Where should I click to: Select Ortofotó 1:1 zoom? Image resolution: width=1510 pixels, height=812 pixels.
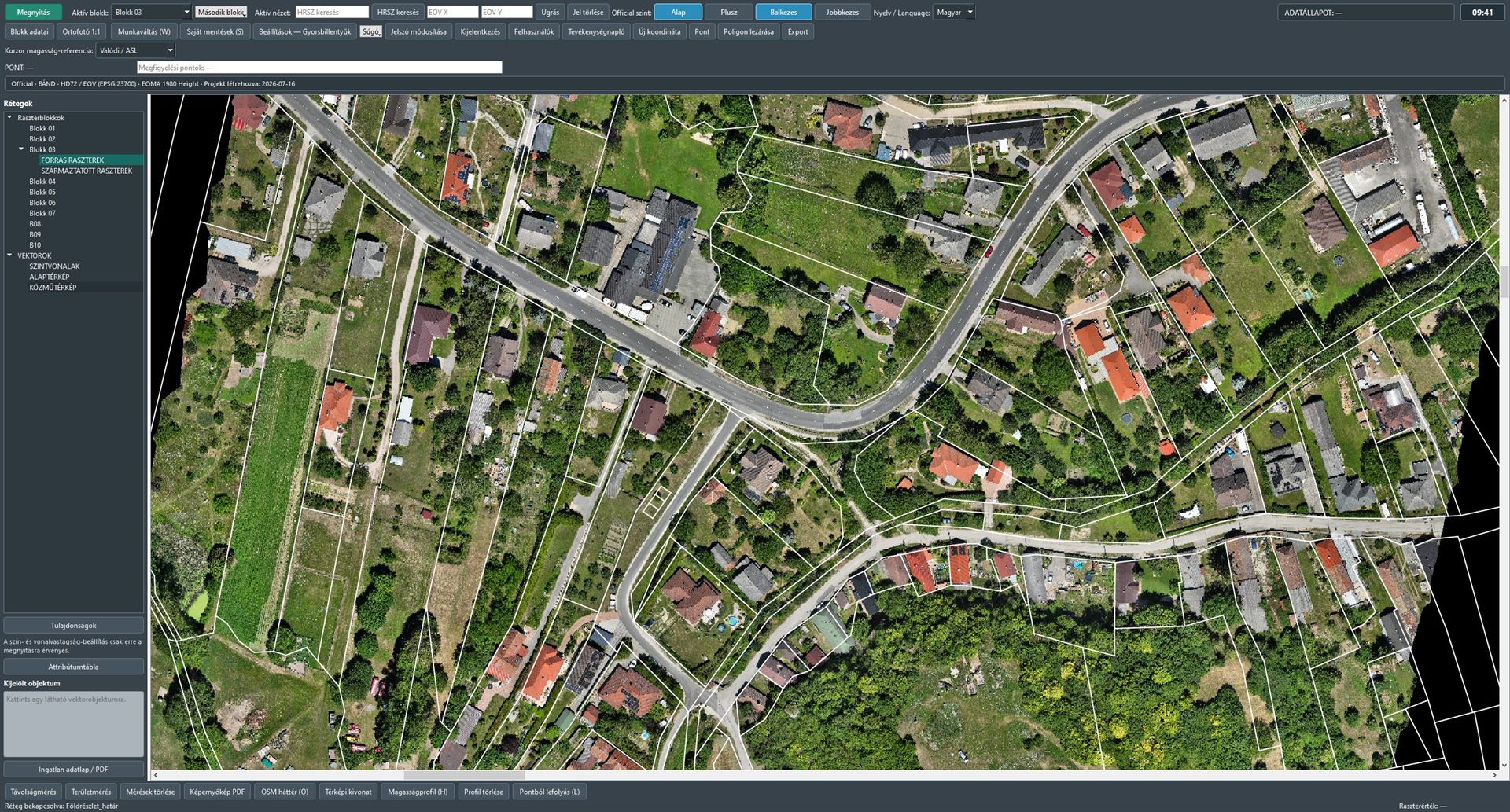(81, 32)
